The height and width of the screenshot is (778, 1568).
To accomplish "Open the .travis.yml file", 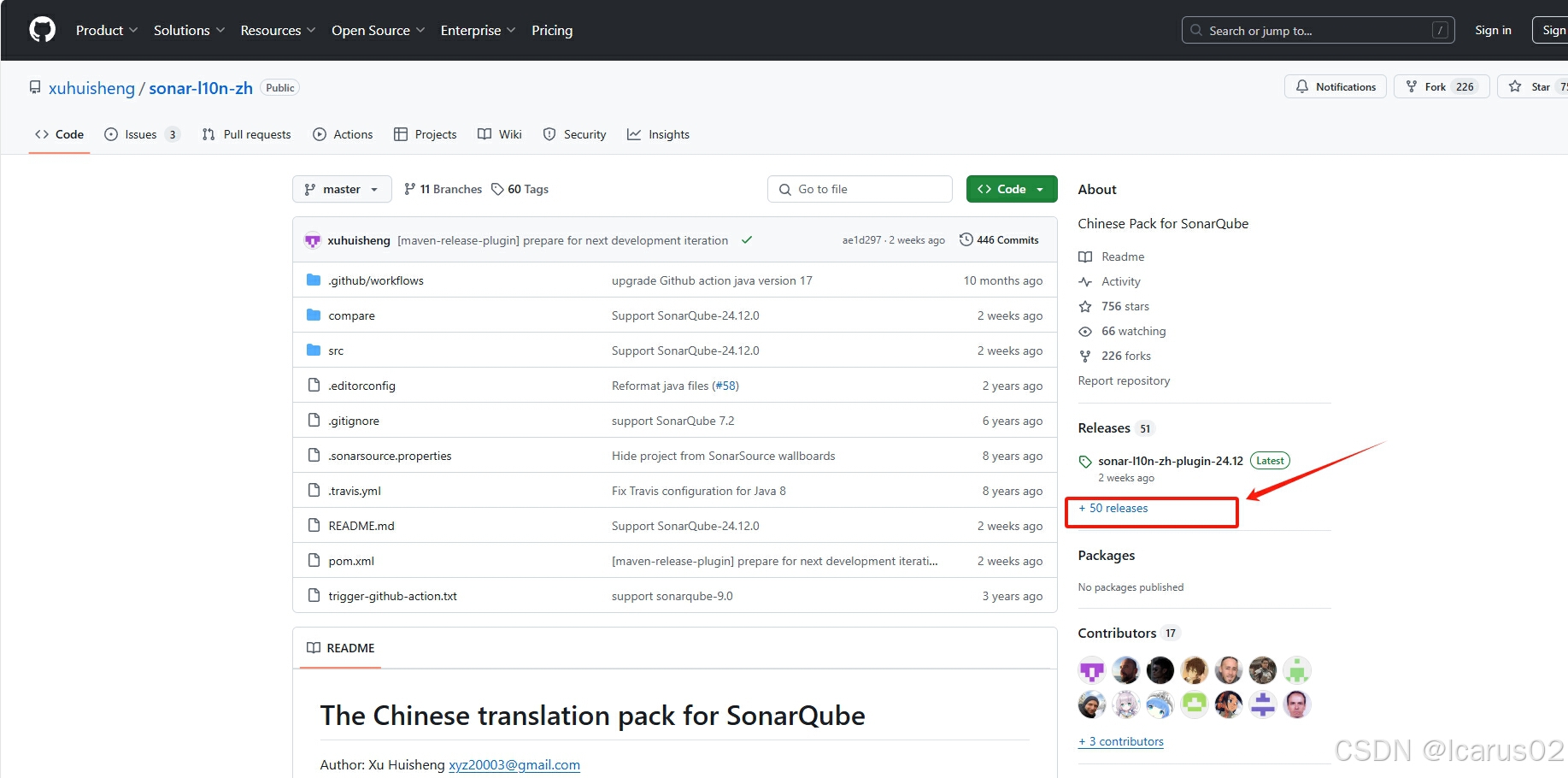I will (x=355, y=491).
